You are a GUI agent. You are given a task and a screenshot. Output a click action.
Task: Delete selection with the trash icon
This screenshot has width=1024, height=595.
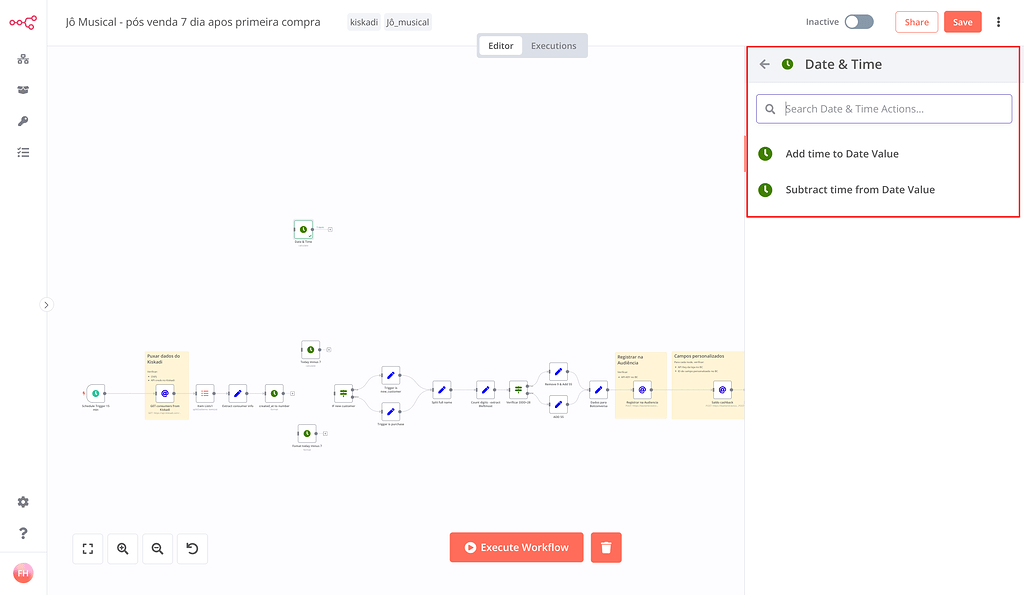pyautogui.click(x=606, y=547)
